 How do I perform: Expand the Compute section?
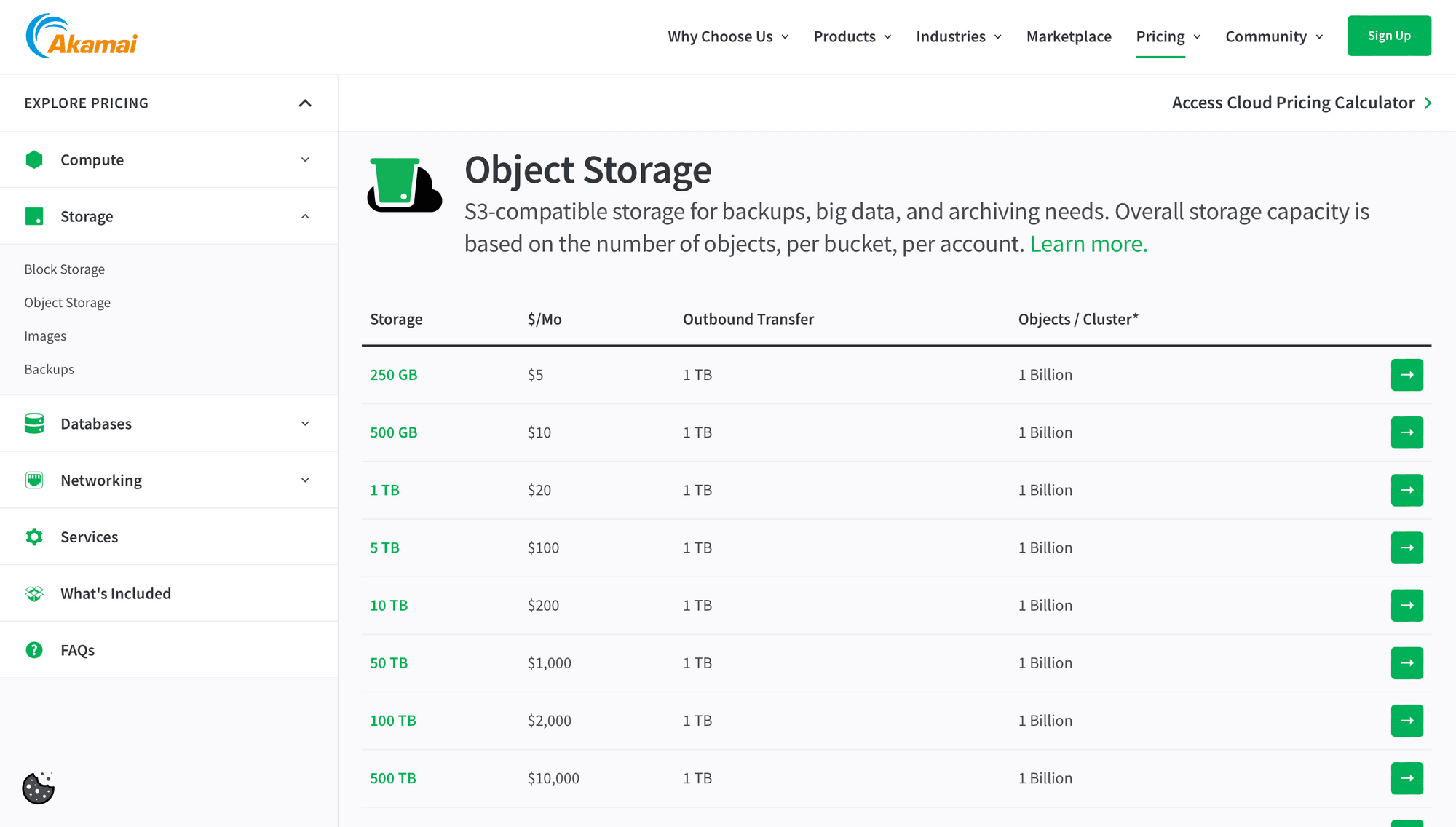pyautogui.click(x=305, y=159)
